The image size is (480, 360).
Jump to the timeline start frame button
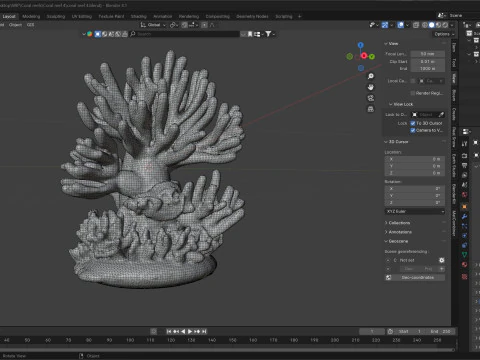(169, 331)
